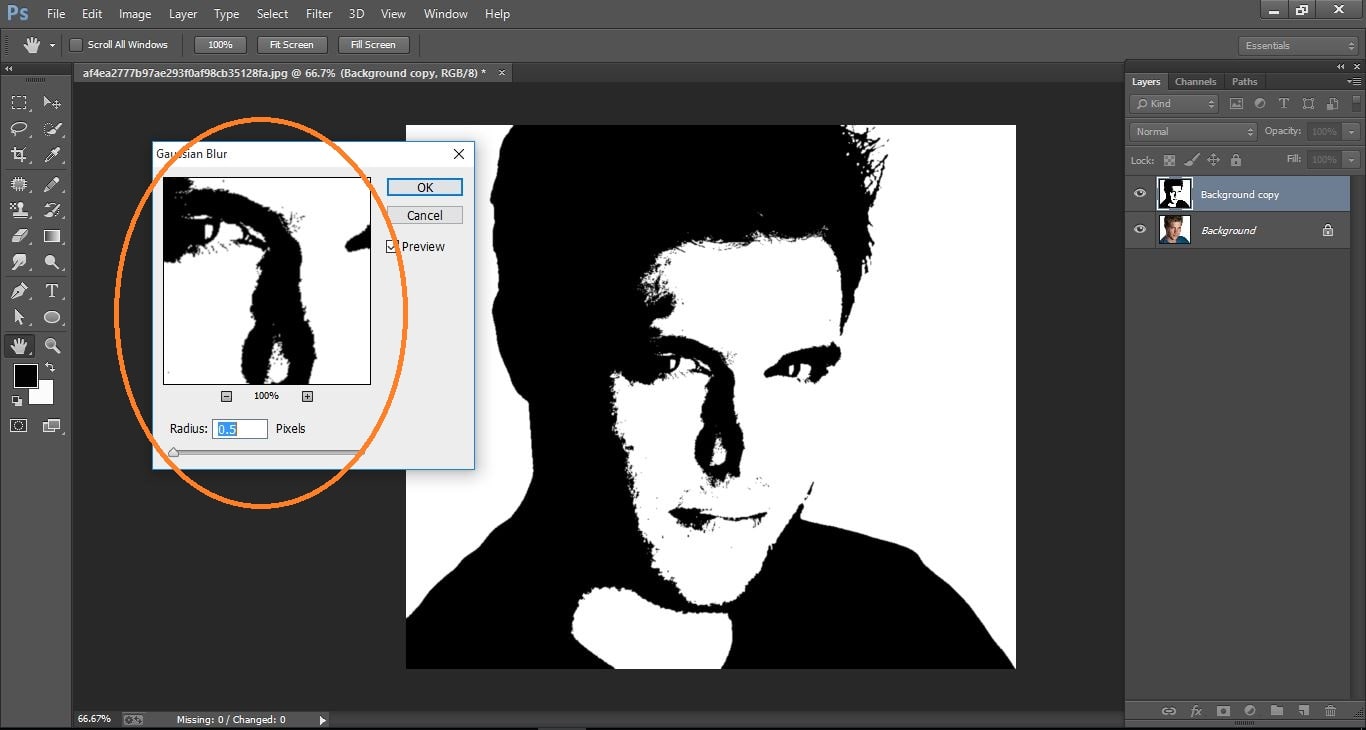The height and width of the screenshot is (730, 1366).
Task: Hide the Background copy layer
Action: (x=1139, y=193)
